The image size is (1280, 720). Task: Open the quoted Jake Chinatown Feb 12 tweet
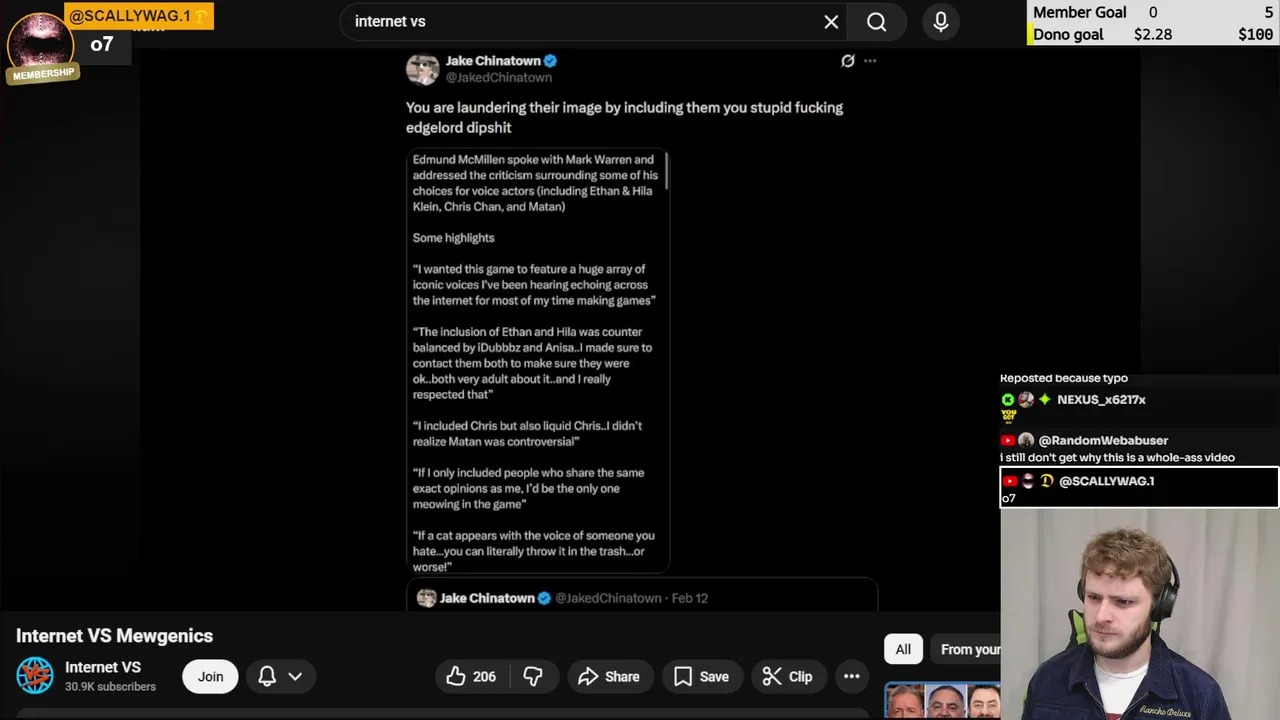[642, 597]
